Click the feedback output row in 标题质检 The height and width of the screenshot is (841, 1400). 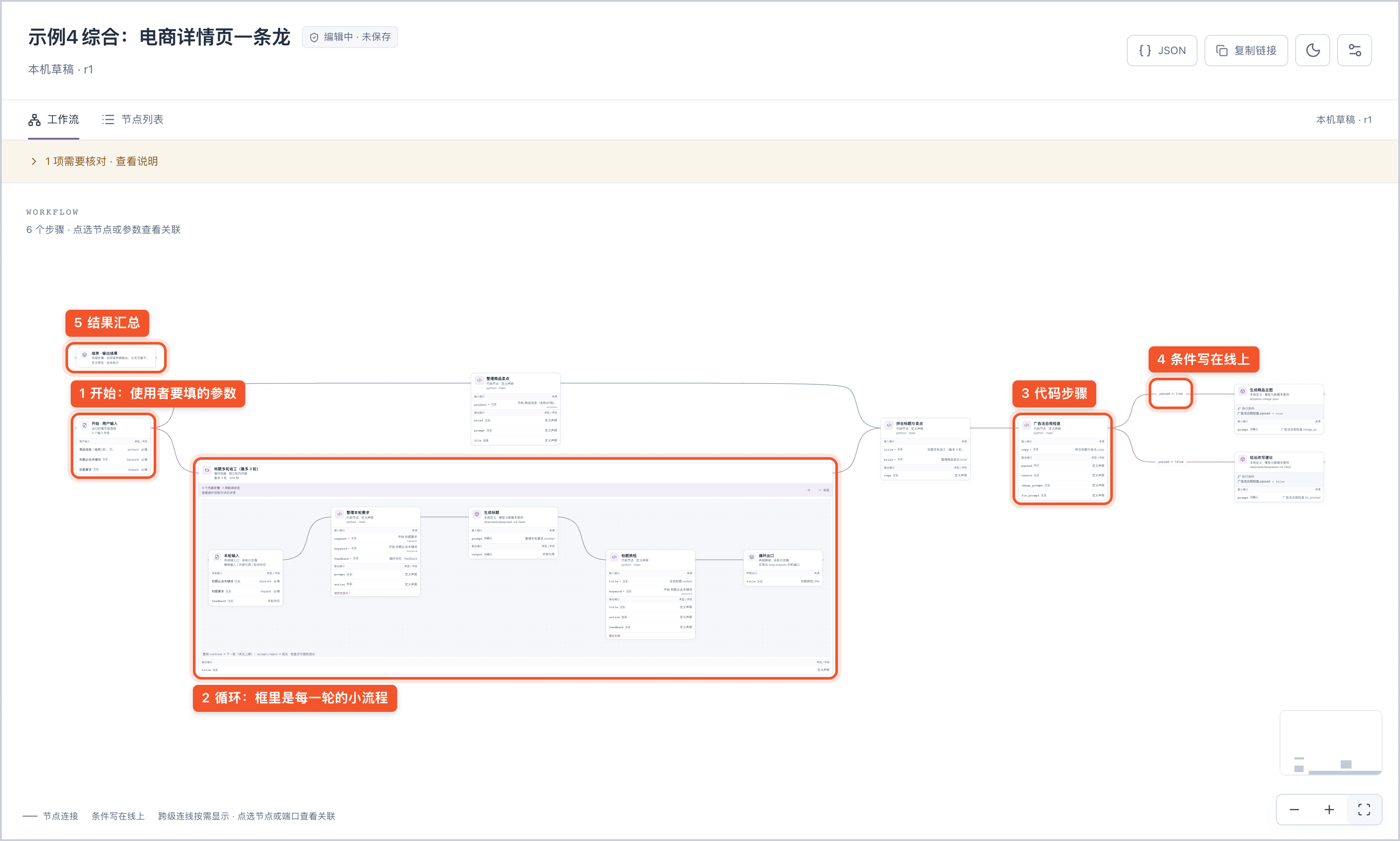pyautogui.click(x=650, y=627)
